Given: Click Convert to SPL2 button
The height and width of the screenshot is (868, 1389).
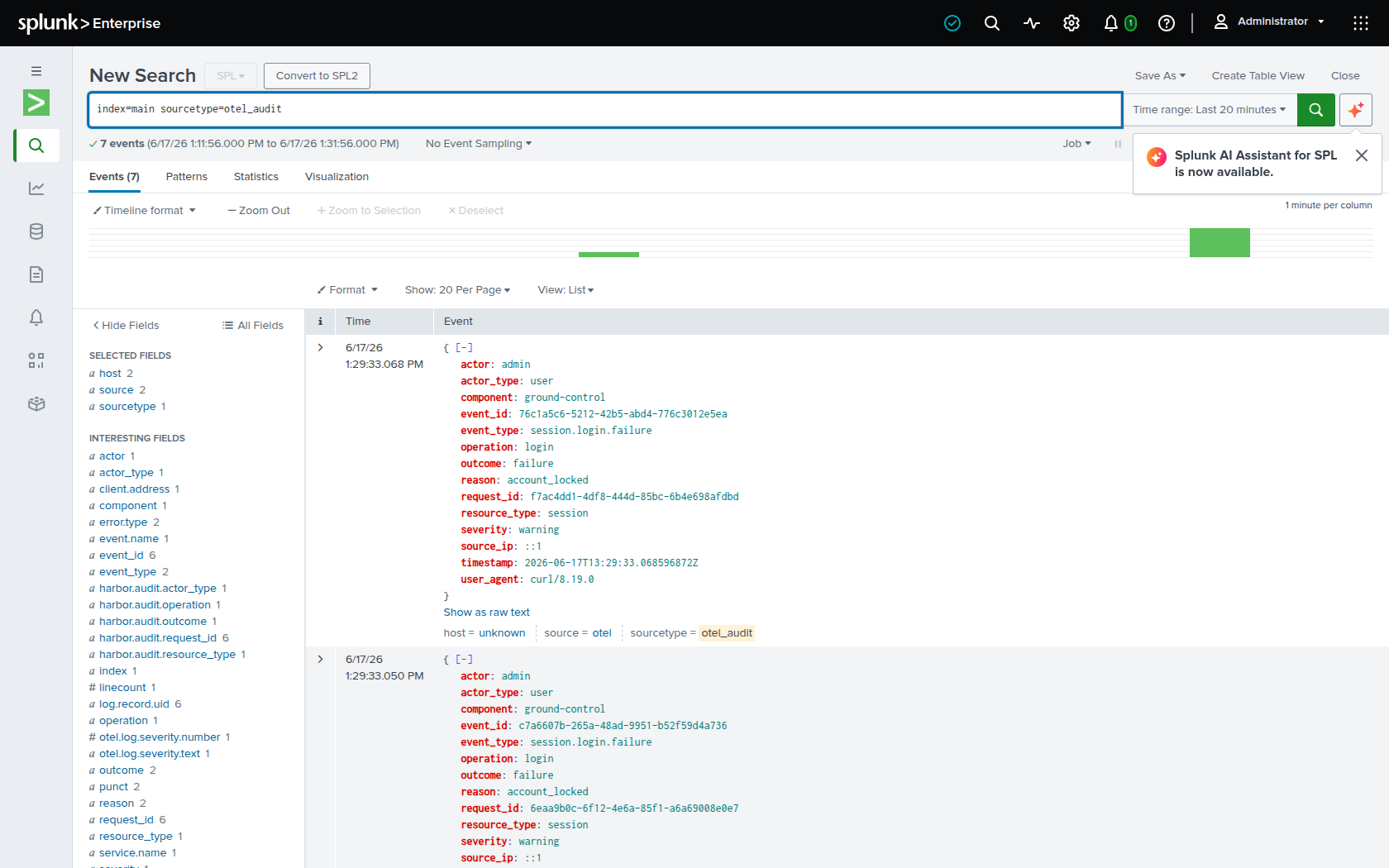Looking at the screenshot, I should point(317,76).
